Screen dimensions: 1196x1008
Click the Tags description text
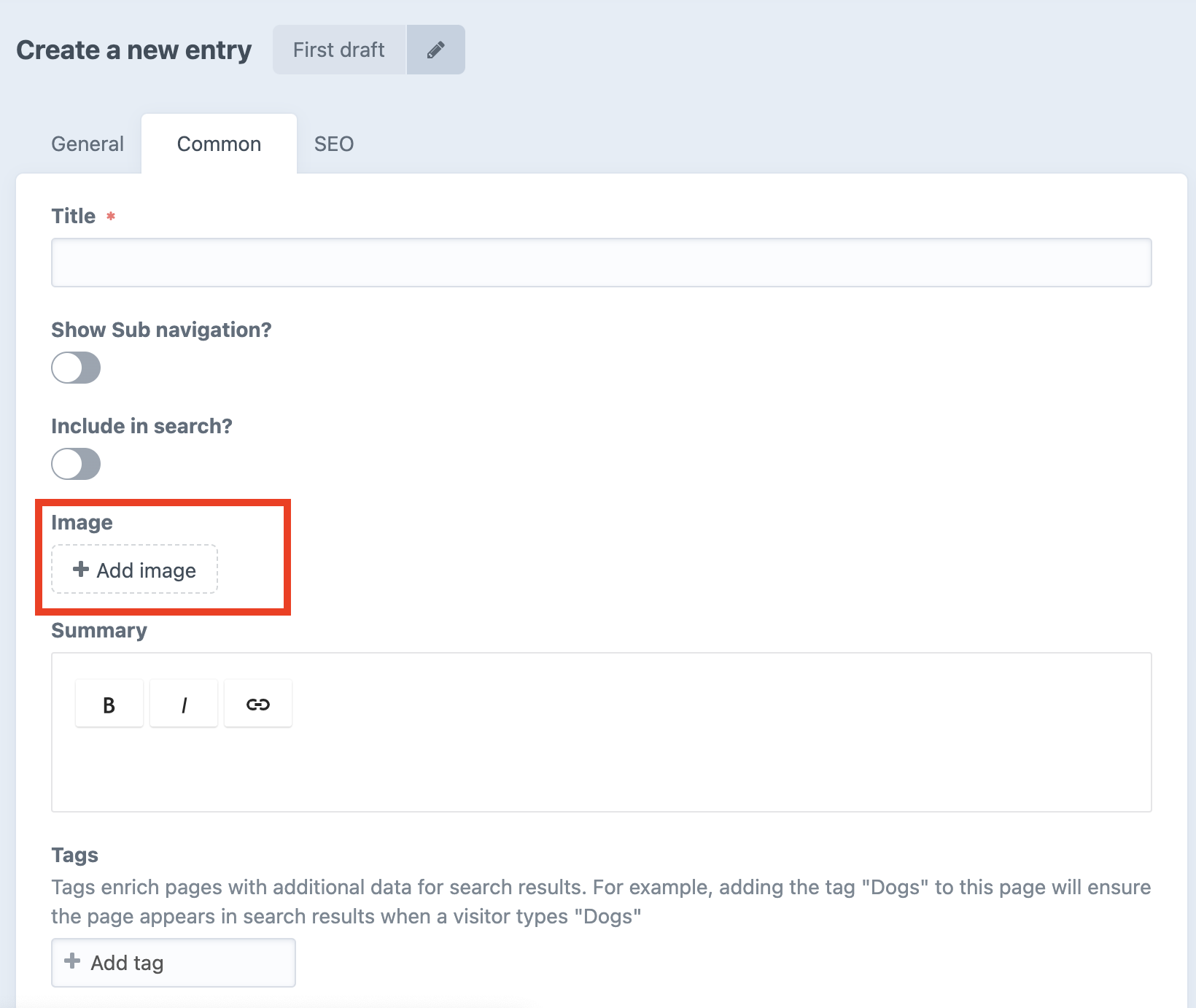click(x=601, y=902)
